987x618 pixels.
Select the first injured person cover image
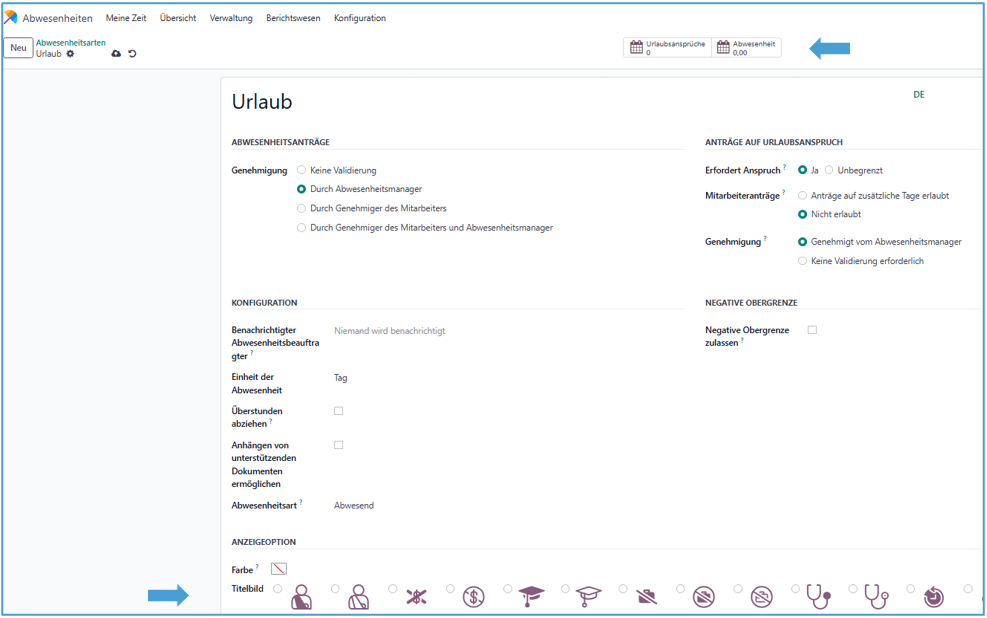pos(301,597)
